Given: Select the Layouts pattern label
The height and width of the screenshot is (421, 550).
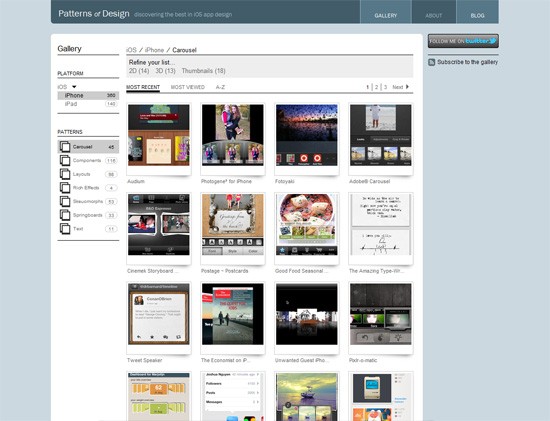Looking at the screenshot, I should pyautogui.click(x=82, y=174).
